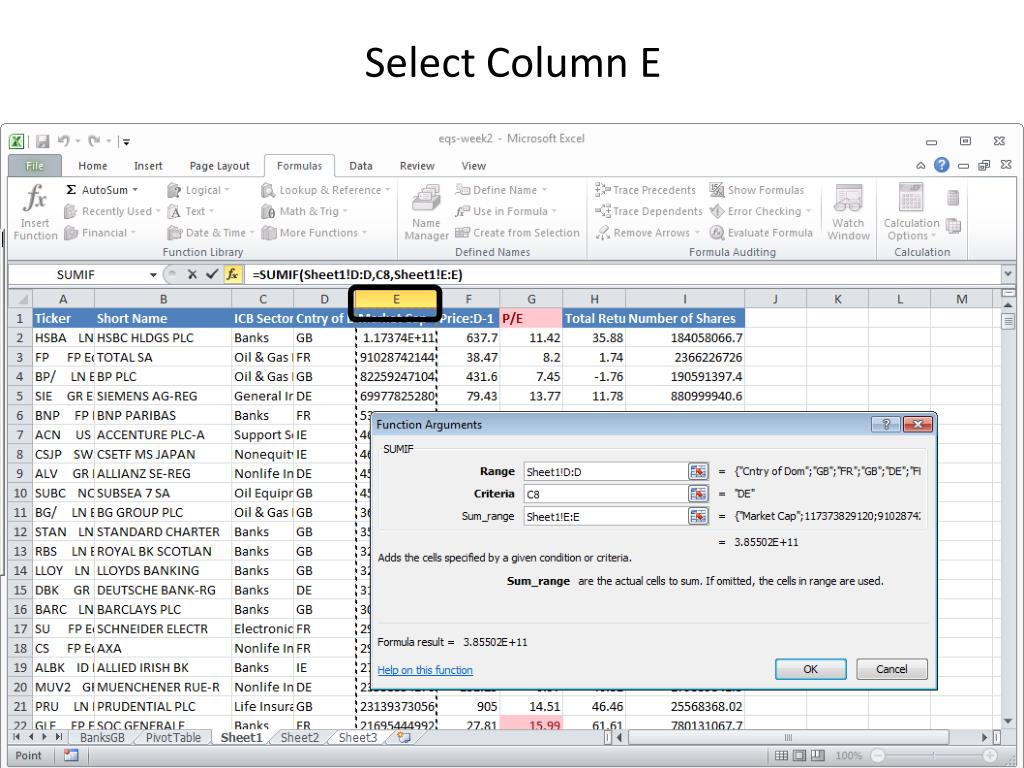The height and width of the screenshot is (768, 1024).
Task: Open the Sheet2 tab
Action: [x=300, y=737]
